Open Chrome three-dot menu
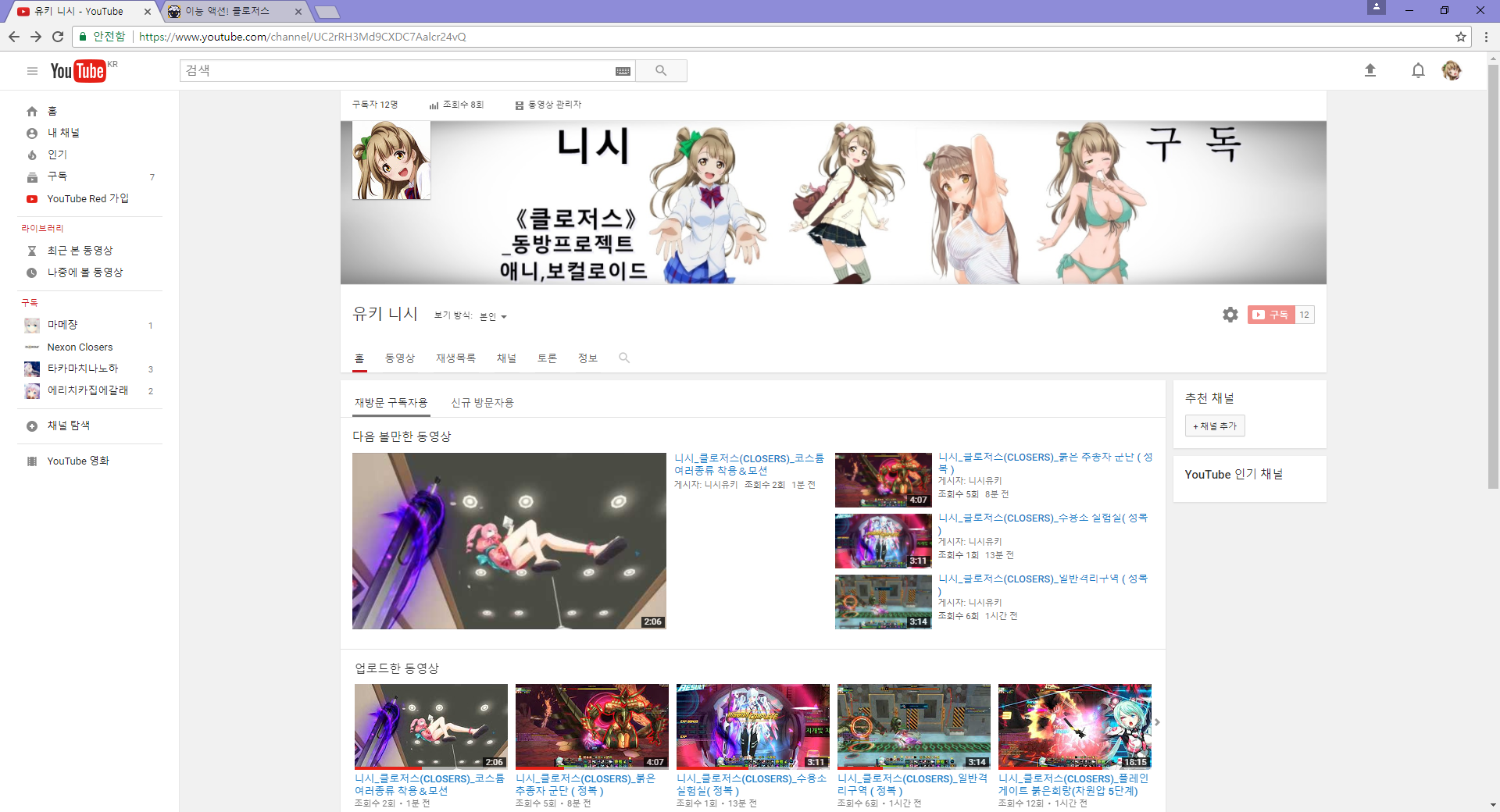Viewport: 1500px width, 812px height. pos(1486,37)
